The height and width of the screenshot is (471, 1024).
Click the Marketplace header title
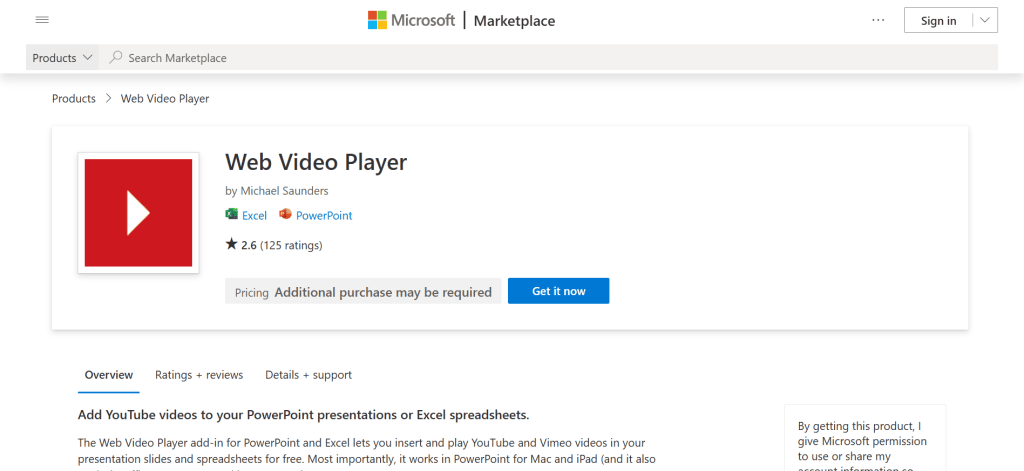514,20
